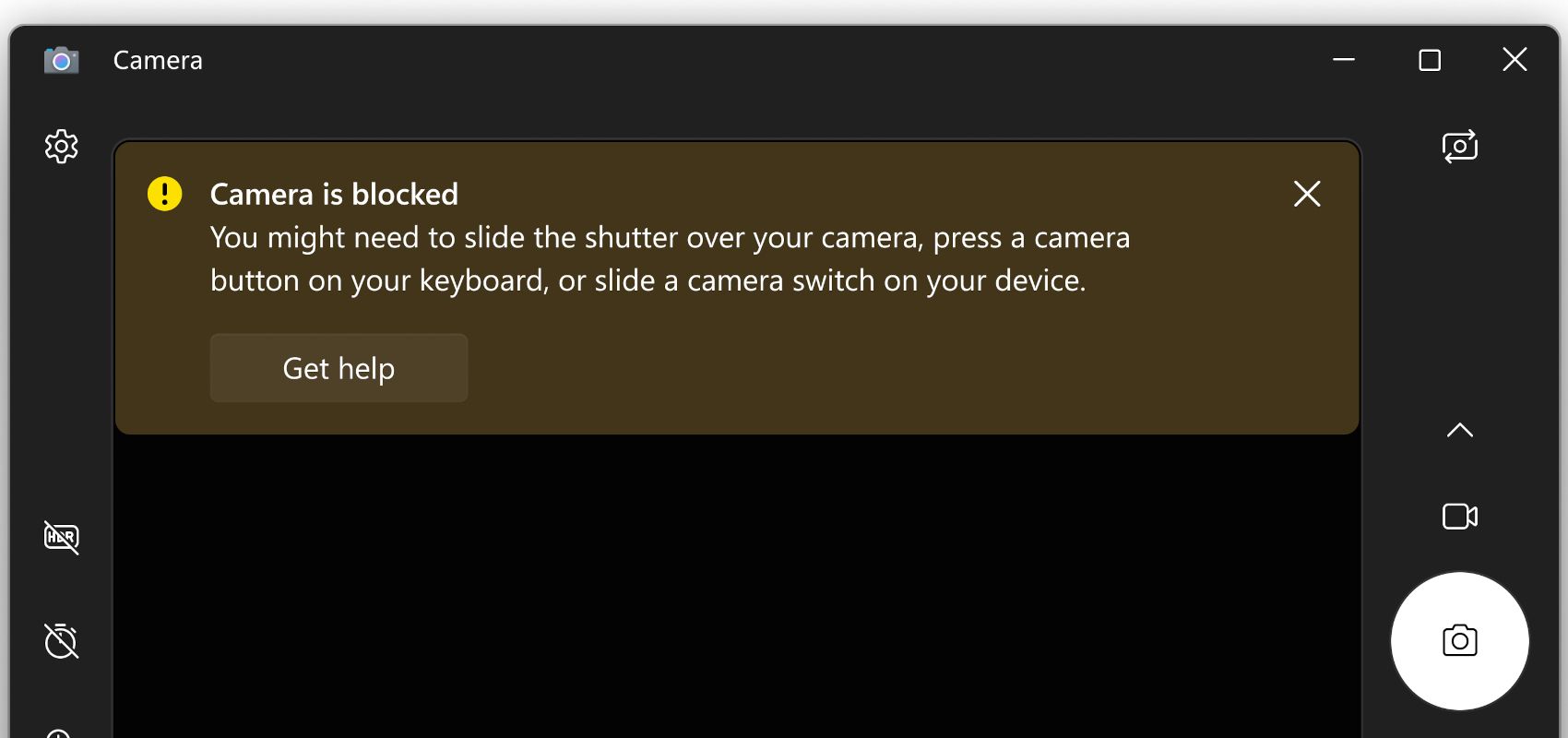The width and height of the screenshot is (1568, 738).
Task: Click the Camera is blocked heading
Action: pyautogui.click(x=334, y=195)
